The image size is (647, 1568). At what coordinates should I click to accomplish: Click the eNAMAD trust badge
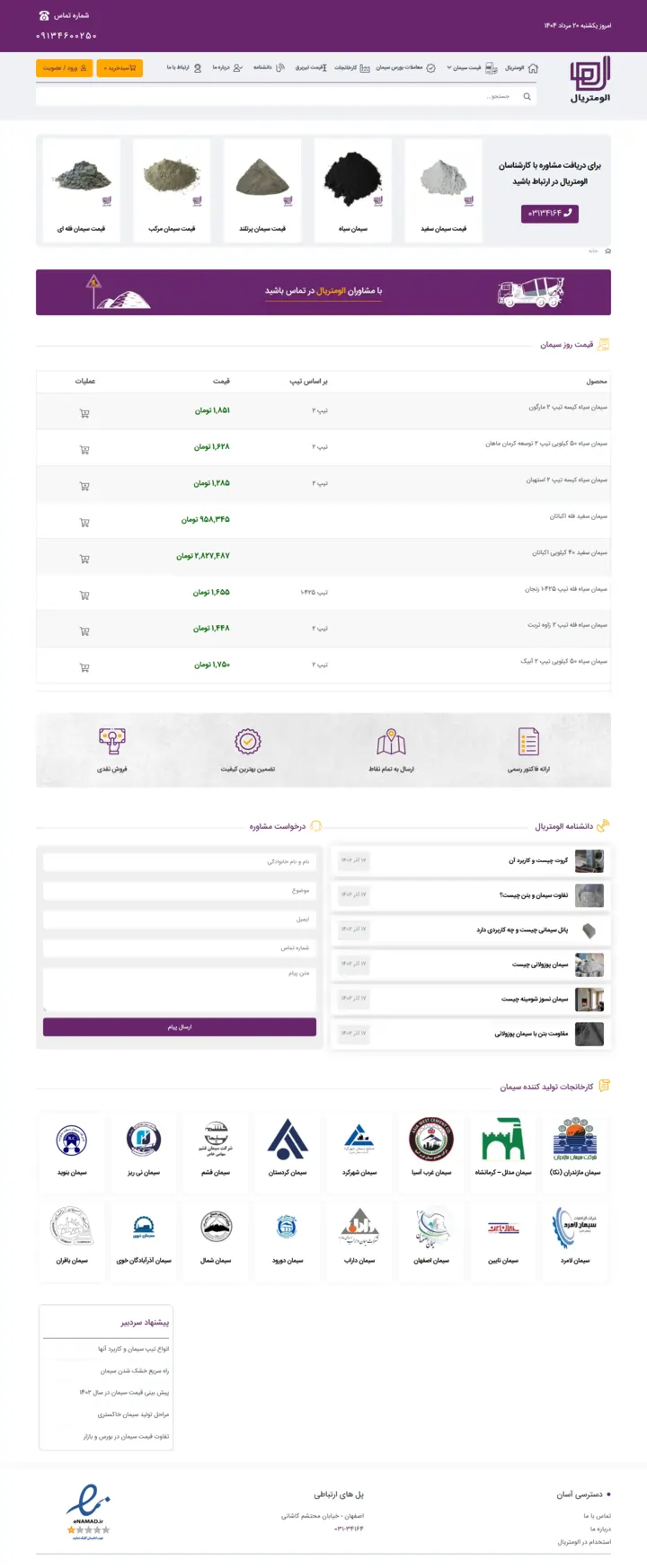pyautogui.click(x=88, y=1511)
